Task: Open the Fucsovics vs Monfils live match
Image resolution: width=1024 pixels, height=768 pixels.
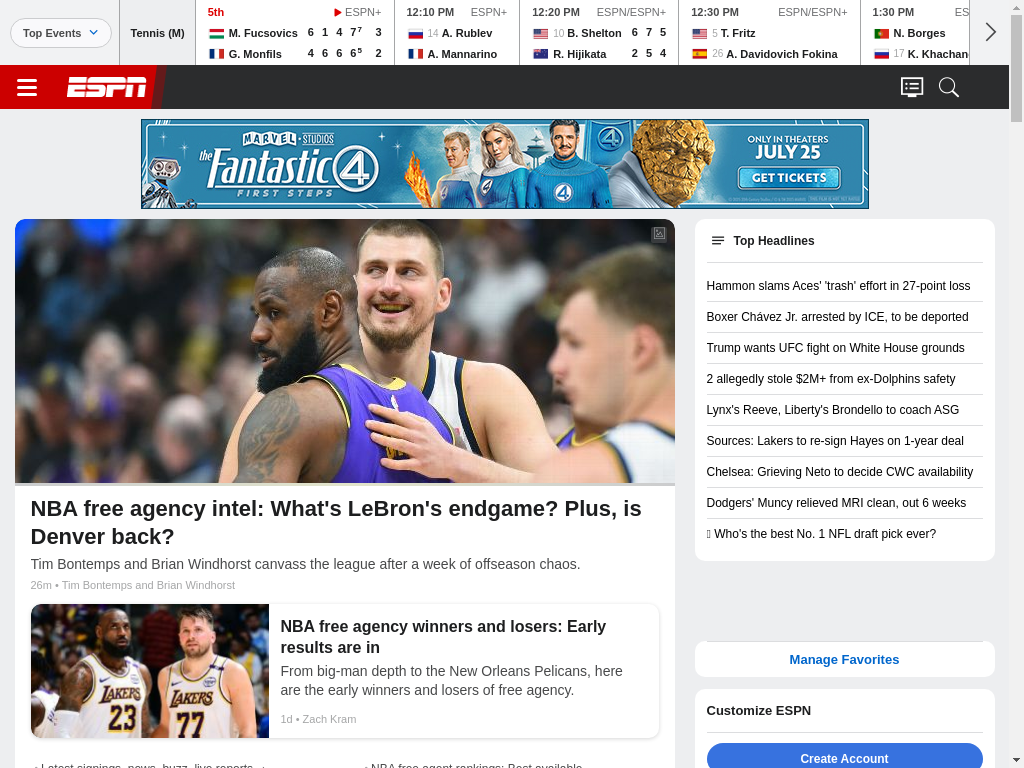Action: 295,33
